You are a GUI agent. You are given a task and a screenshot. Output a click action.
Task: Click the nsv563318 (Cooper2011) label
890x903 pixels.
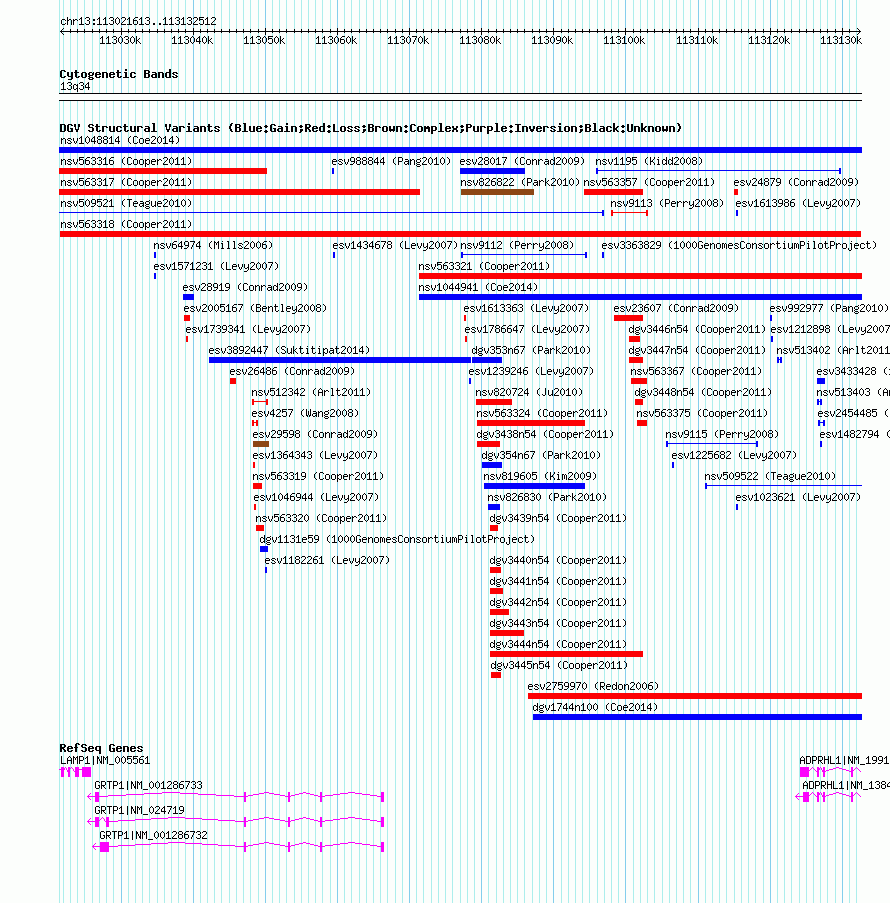coord(126,225)
